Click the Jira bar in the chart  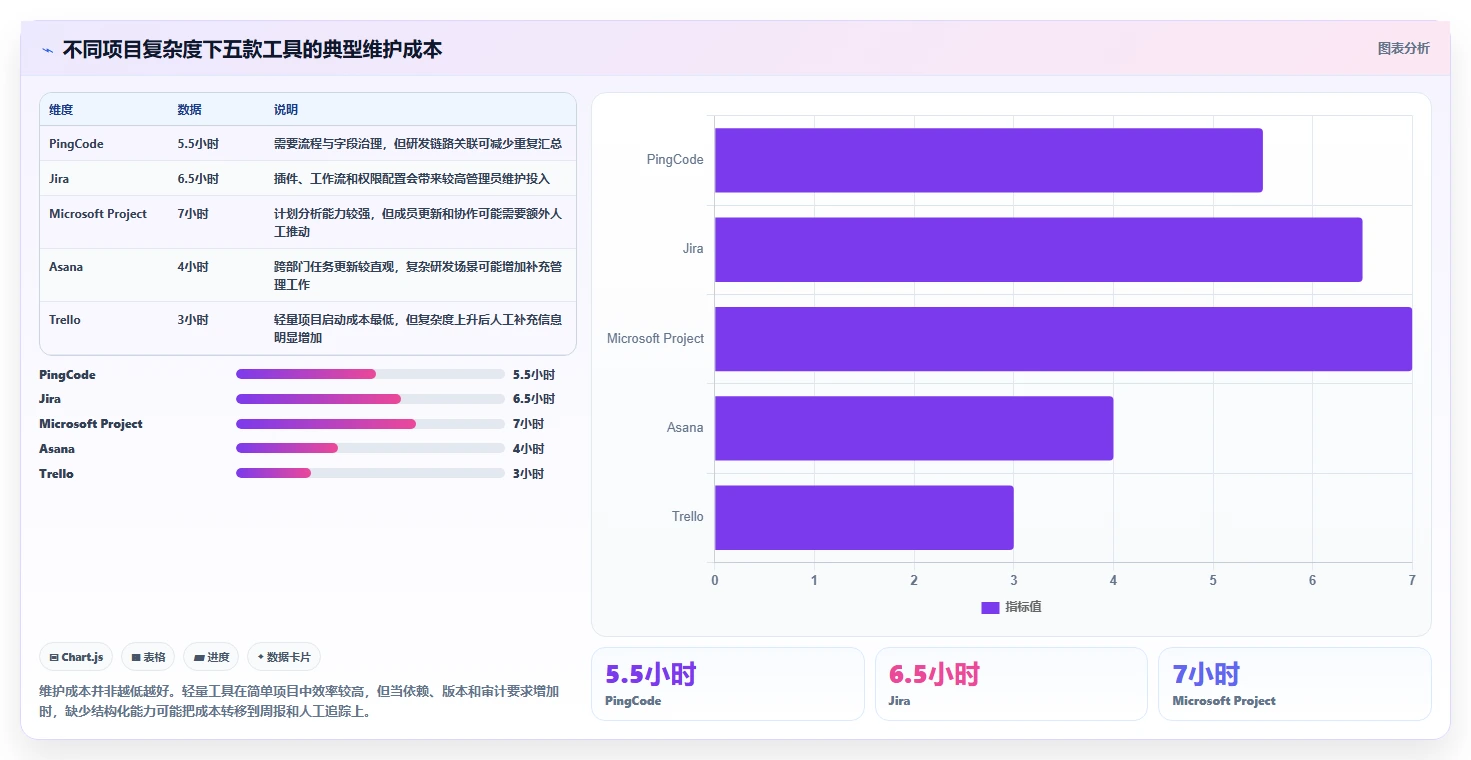click(1038, 249)
